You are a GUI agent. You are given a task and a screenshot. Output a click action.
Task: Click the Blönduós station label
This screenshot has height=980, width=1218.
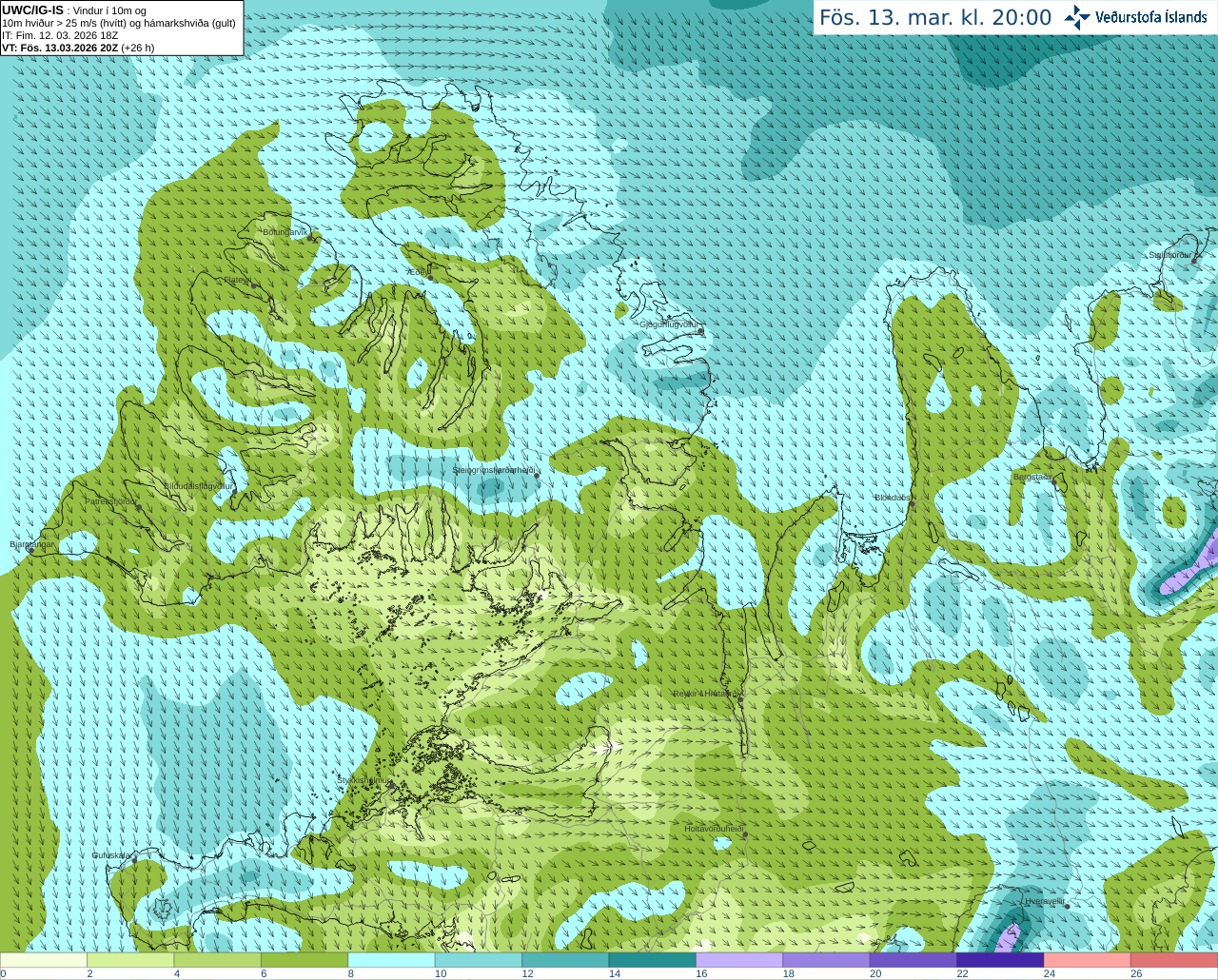point(892,498)
